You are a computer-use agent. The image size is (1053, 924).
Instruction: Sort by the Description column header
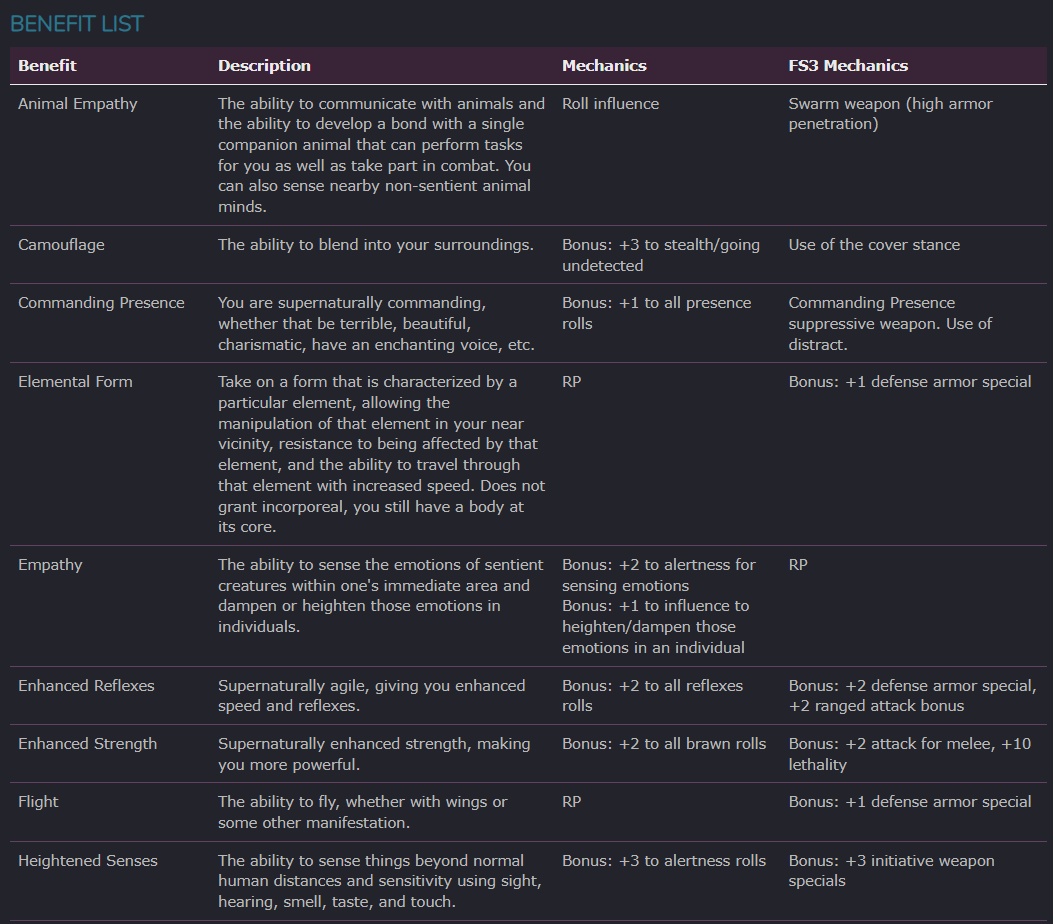click(264, 65)
